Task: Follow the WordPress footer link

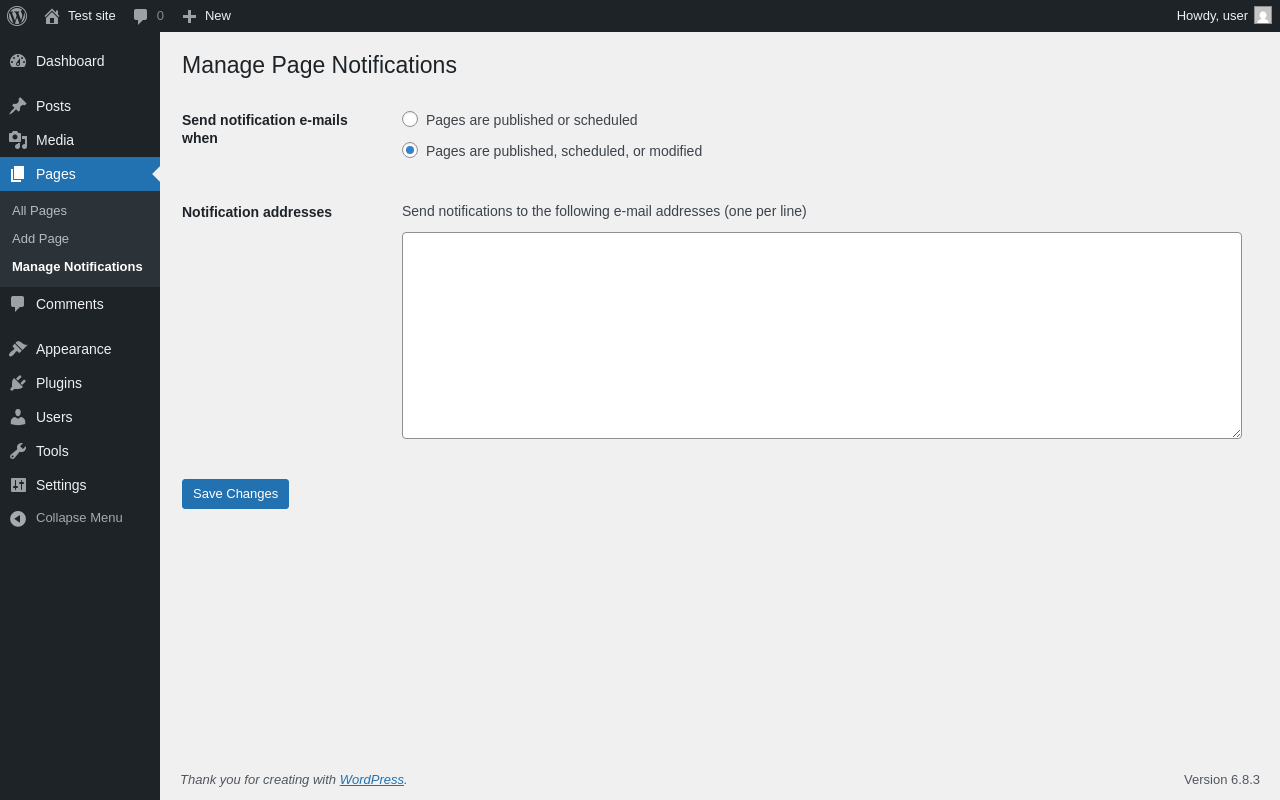Action: pos(371,780)
